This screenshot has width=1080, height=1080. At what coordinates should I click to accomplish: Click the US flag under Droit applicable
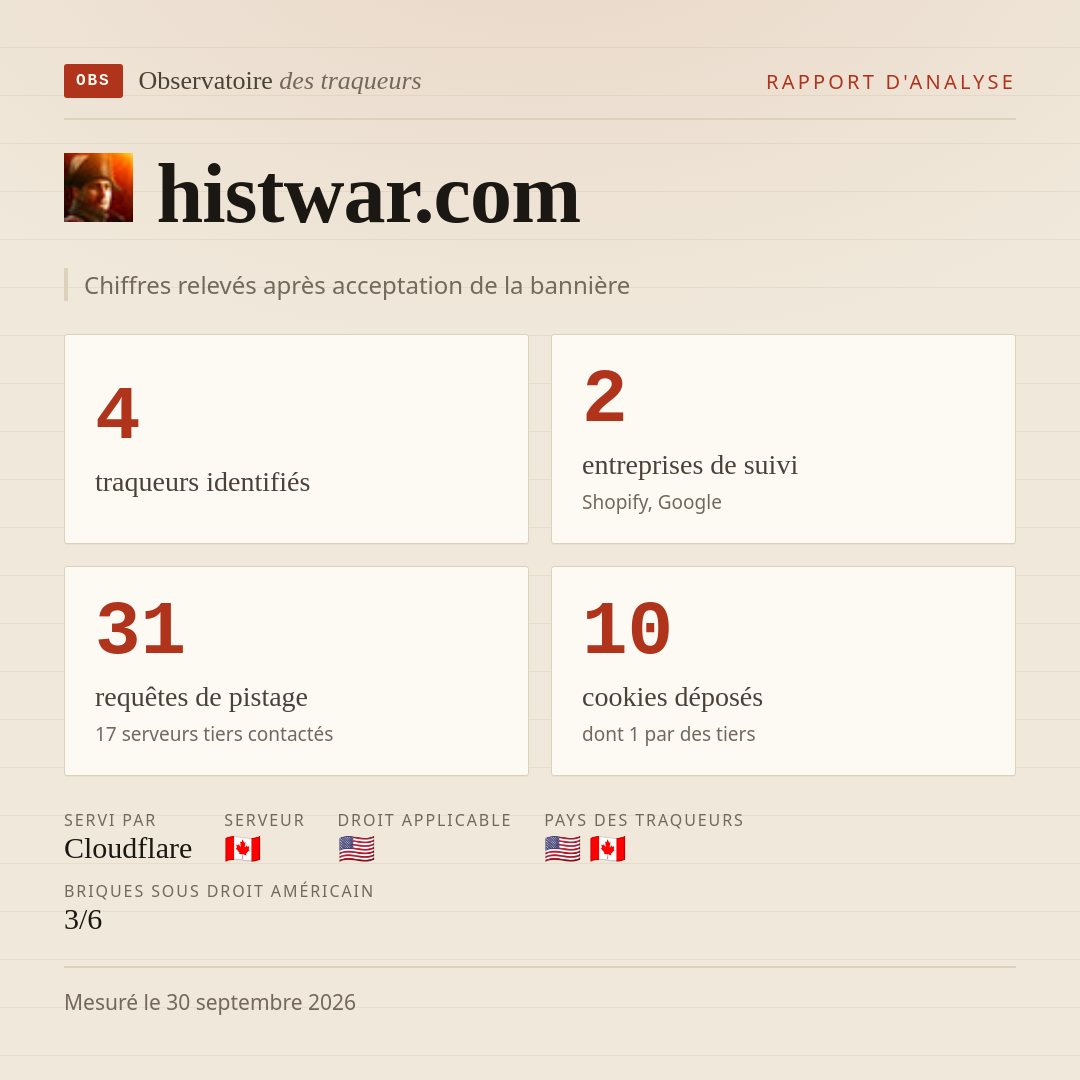[356, 849]
